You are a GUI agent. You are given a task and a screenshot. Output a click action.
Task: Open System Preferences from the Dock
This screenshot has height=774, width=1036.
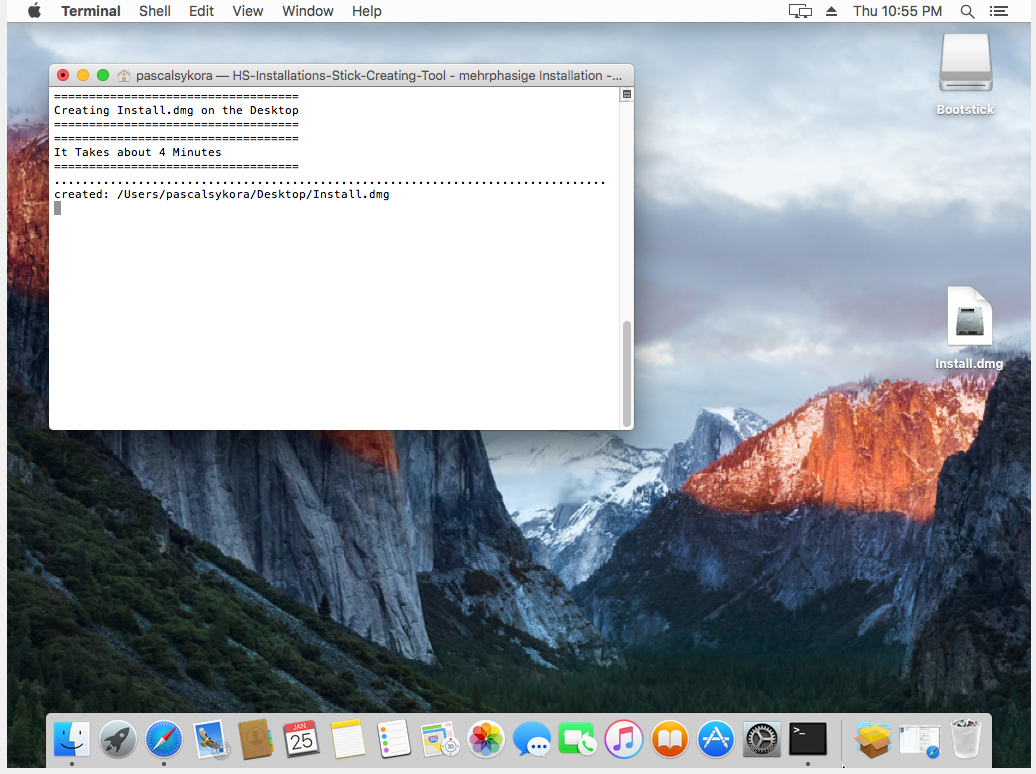point(762,738)
